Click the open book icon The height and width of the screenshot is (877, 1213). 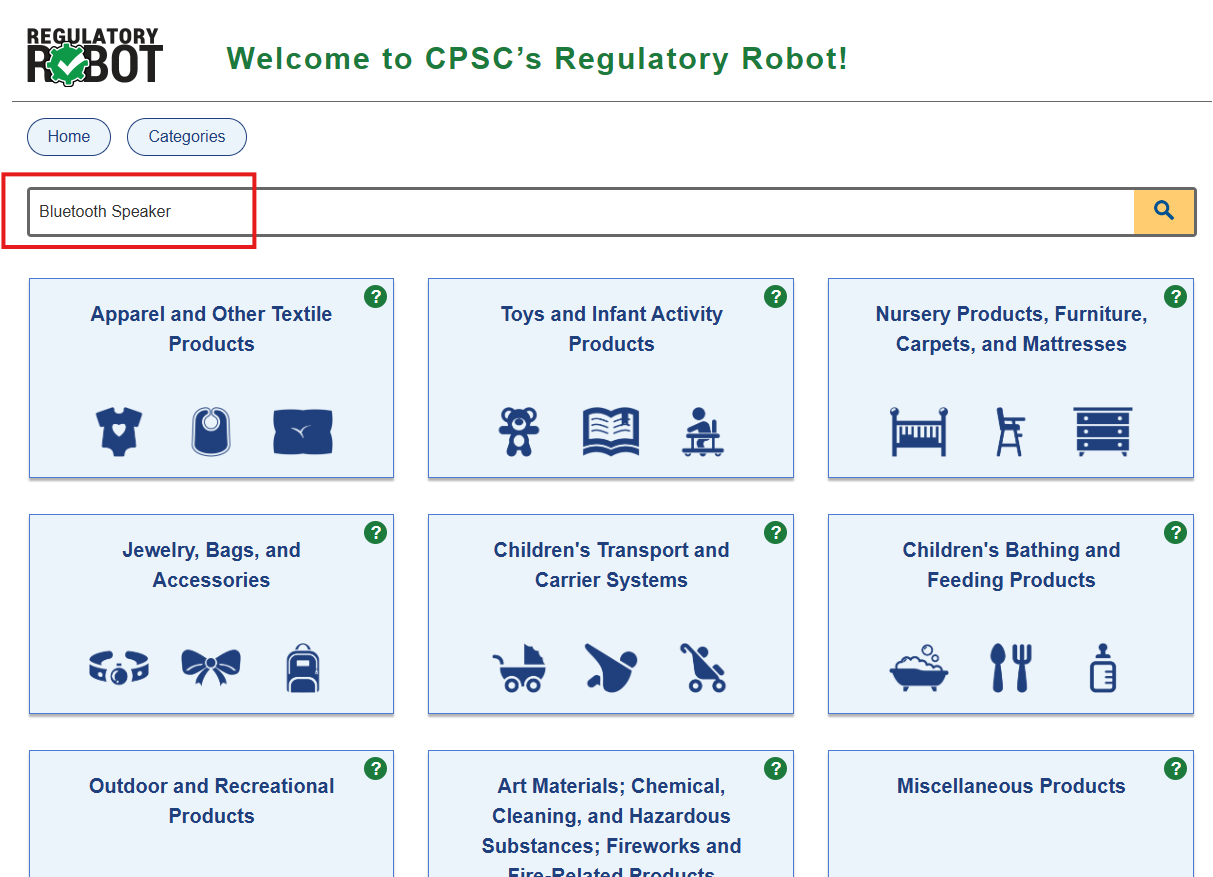click(x=611, y=432)
